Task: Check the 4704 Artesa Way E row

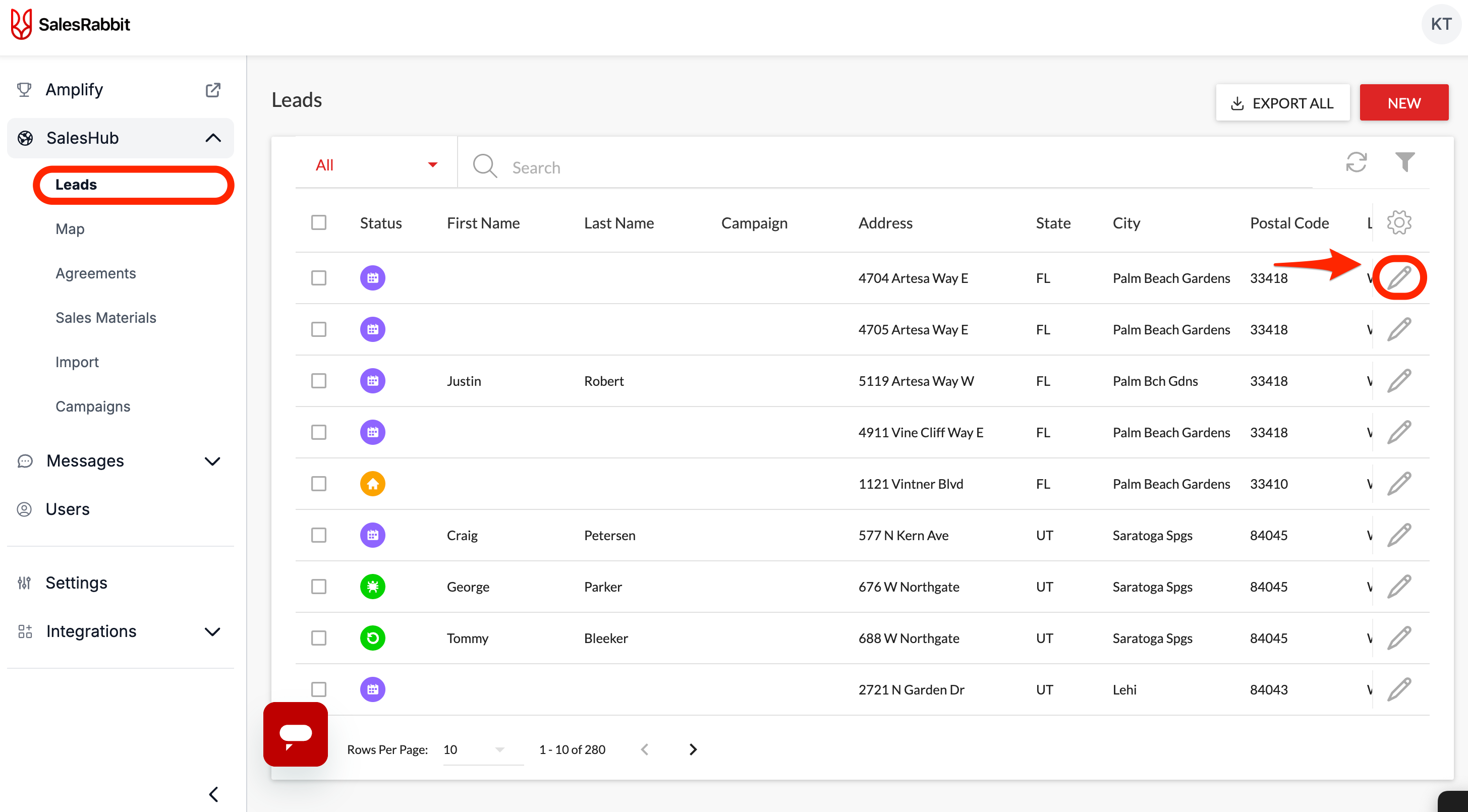Action: tap(318, 278)
